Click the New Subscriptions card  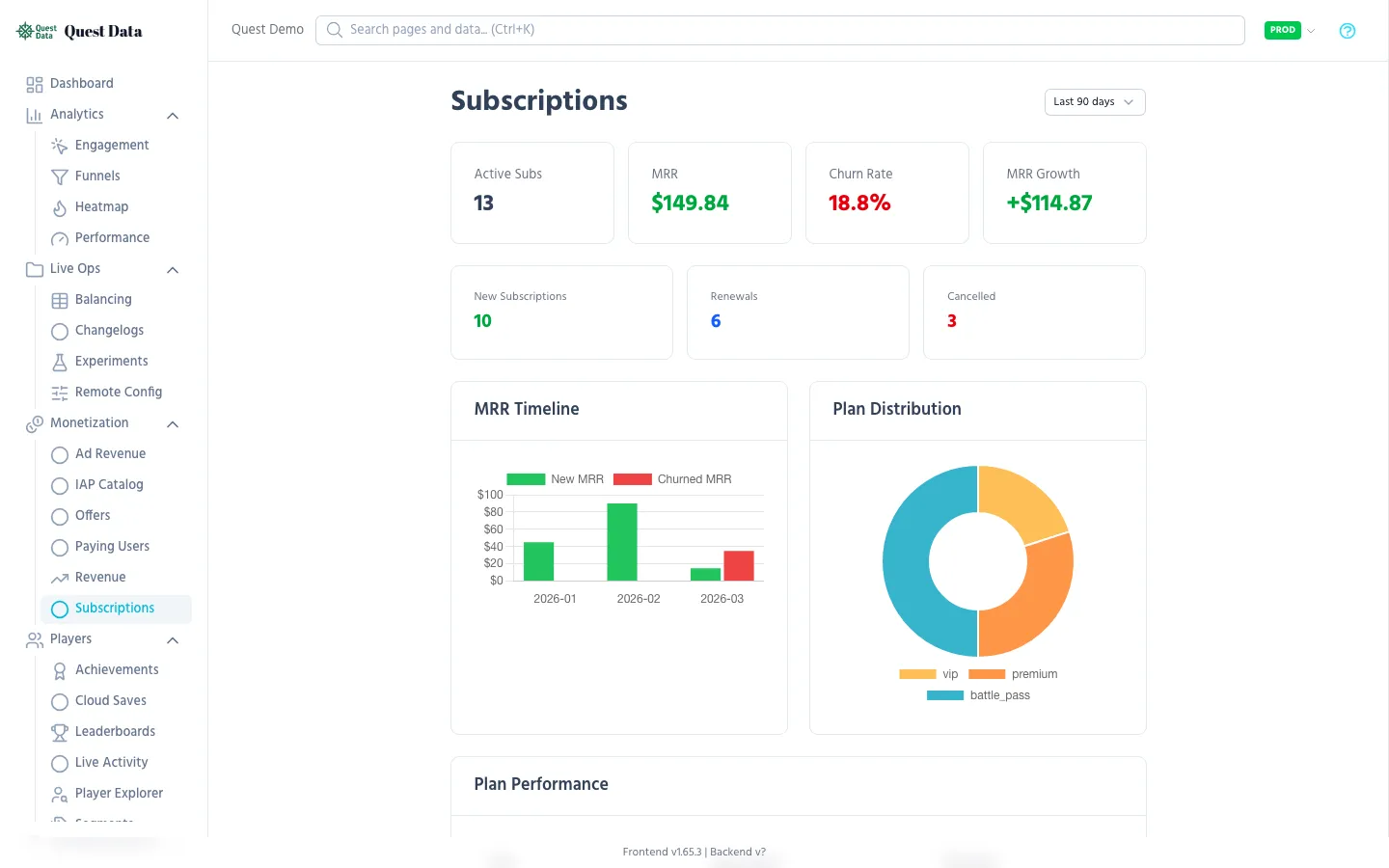(x=561, y=312)
